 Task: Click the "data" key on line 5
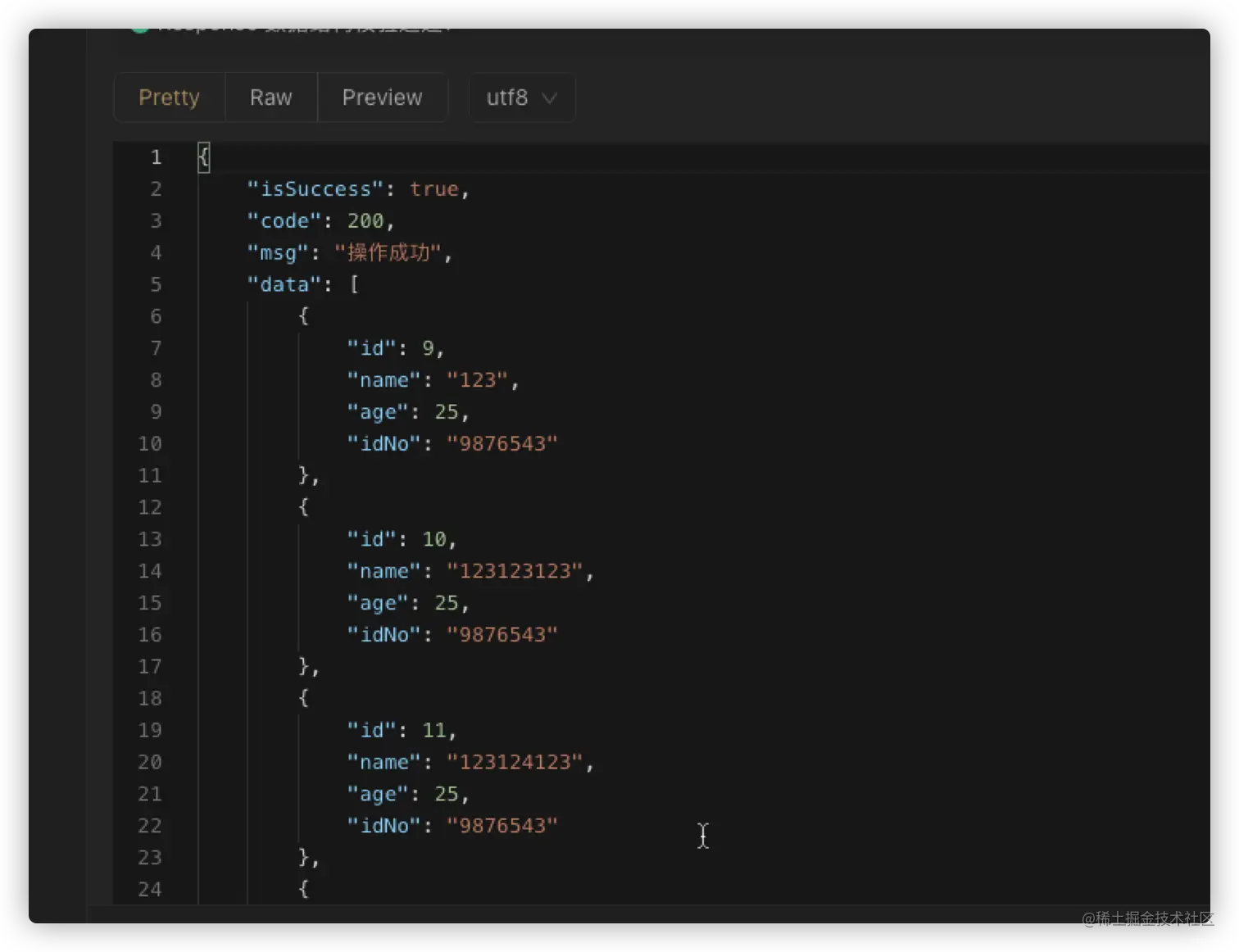coord(284,284)
